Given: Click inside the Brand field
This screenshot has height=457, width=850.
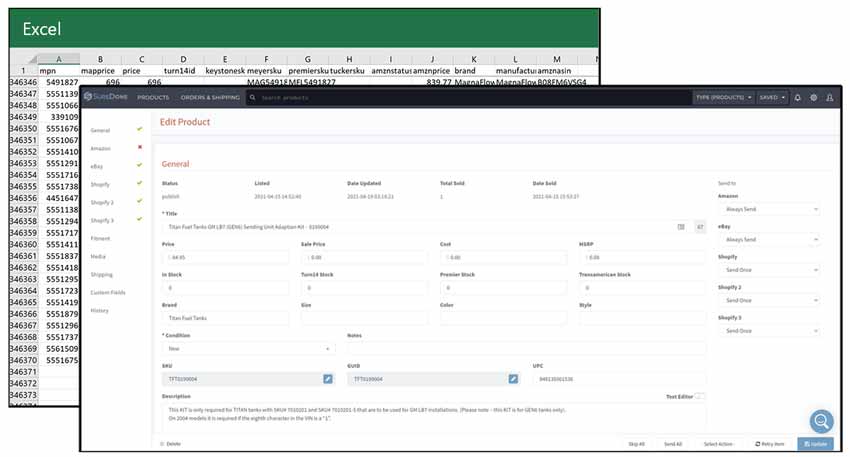Looking at the screenshot, I should pyautogui.click(x=225, y=318).
